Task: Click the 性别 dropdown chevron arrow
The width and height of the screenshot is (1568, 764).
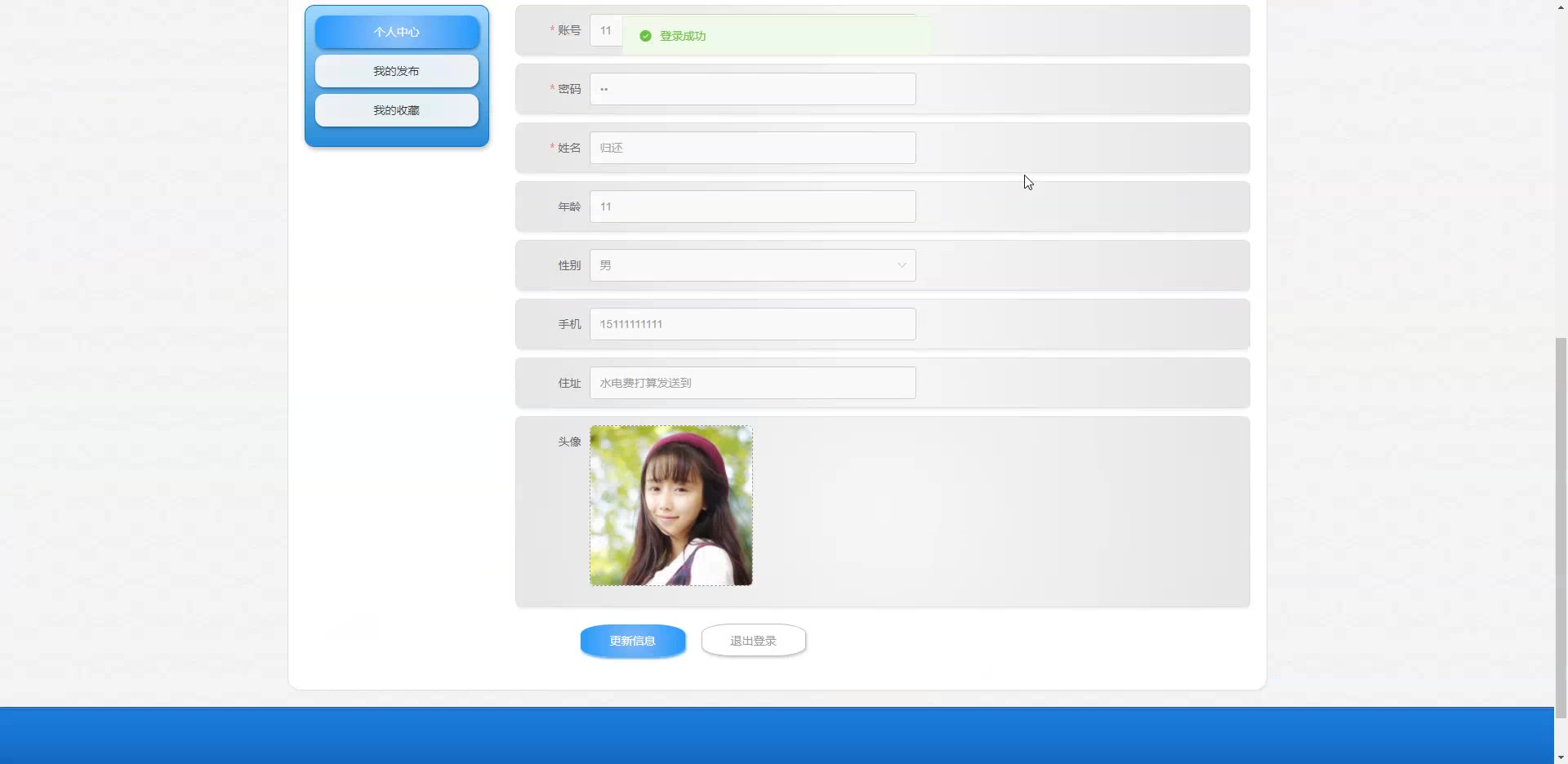Action: (902, 265)
